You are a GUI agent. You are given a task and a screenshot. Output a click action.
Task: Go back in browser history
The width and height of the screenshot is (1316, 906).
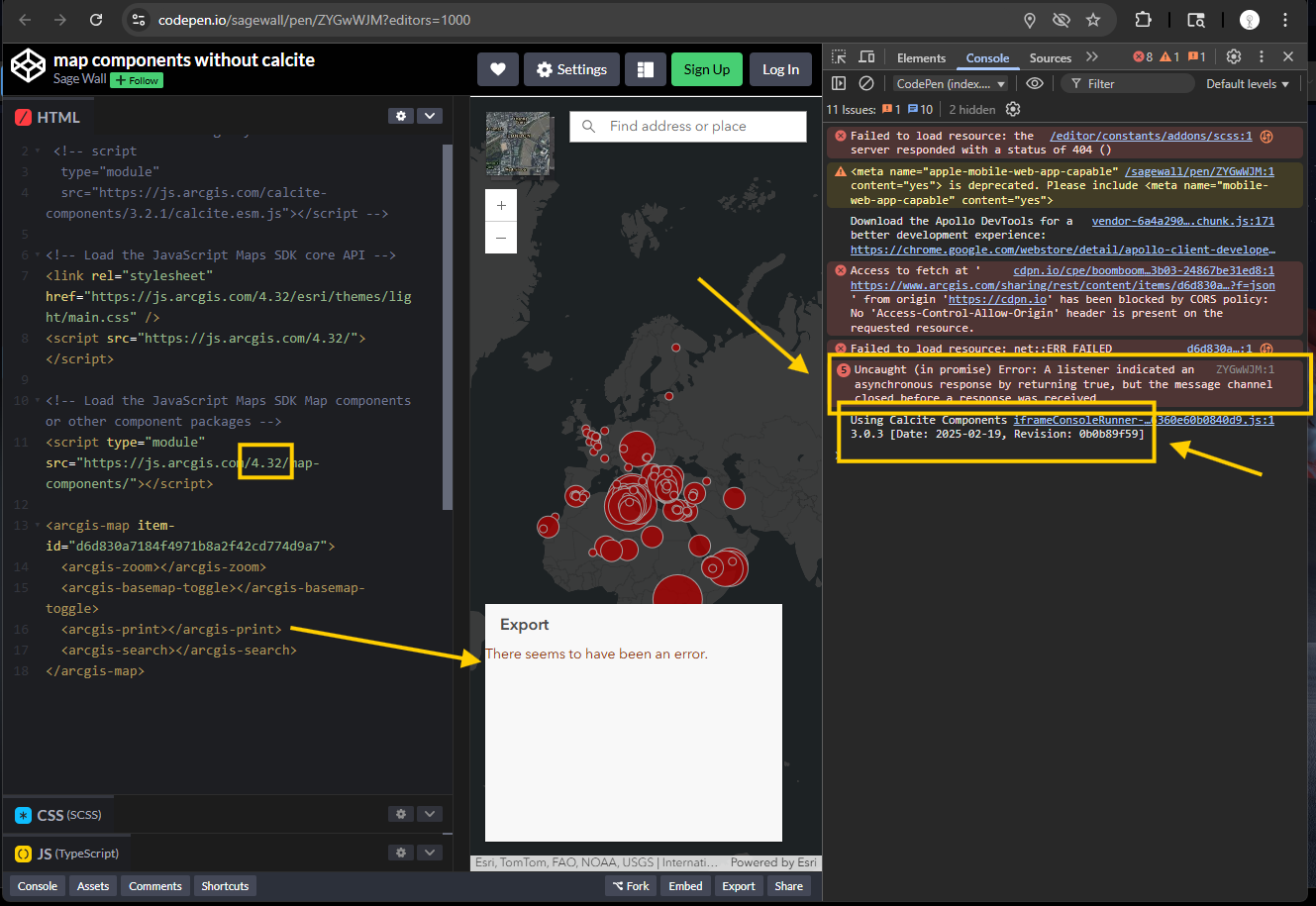point(25,20)
